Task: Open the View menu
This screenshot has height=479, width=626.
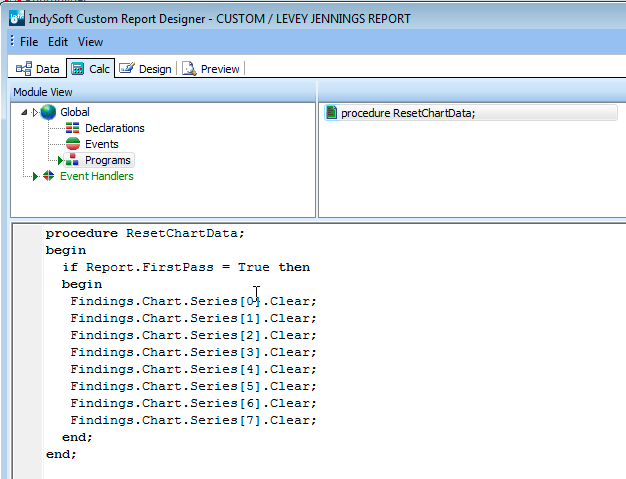Action: [90, 42]
